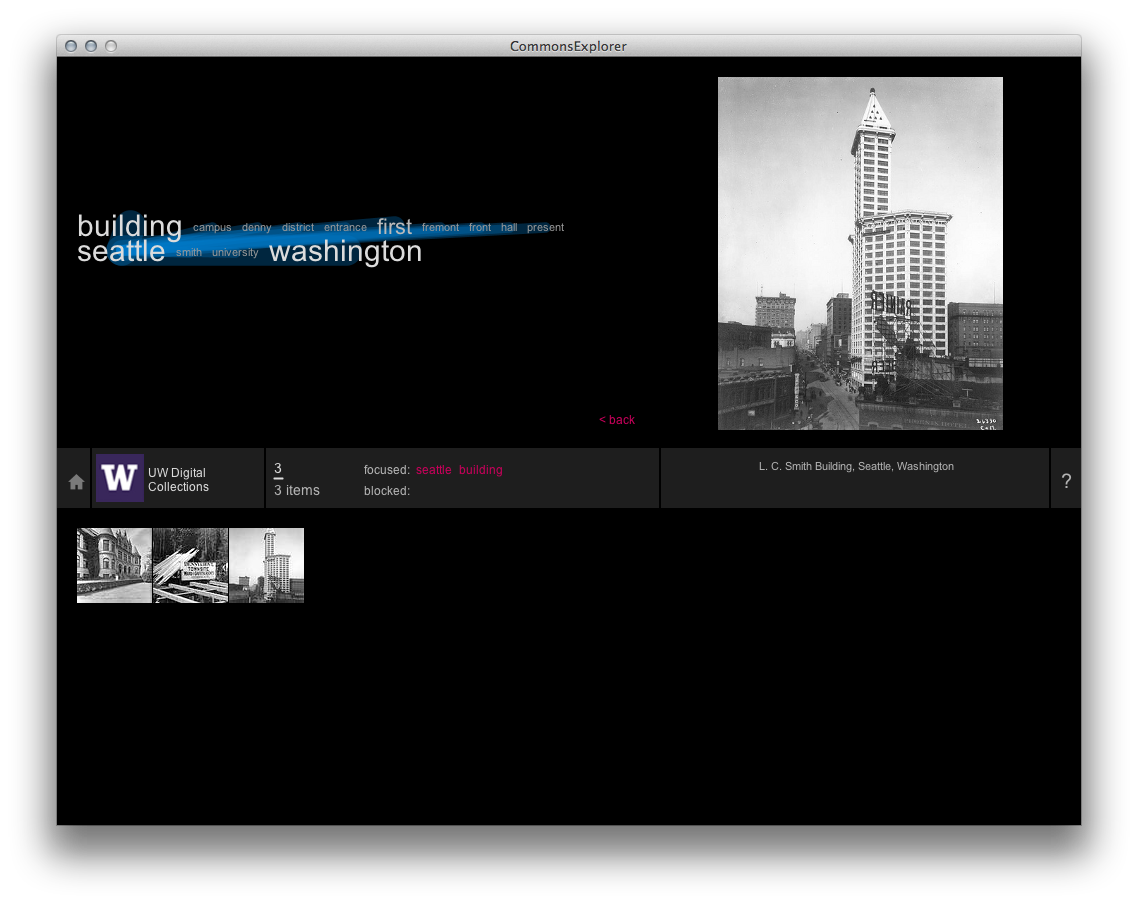The width and height of the screenshot is (1138, 904).
Task: Click the UW Digital Collections logo
Action: 120,478
